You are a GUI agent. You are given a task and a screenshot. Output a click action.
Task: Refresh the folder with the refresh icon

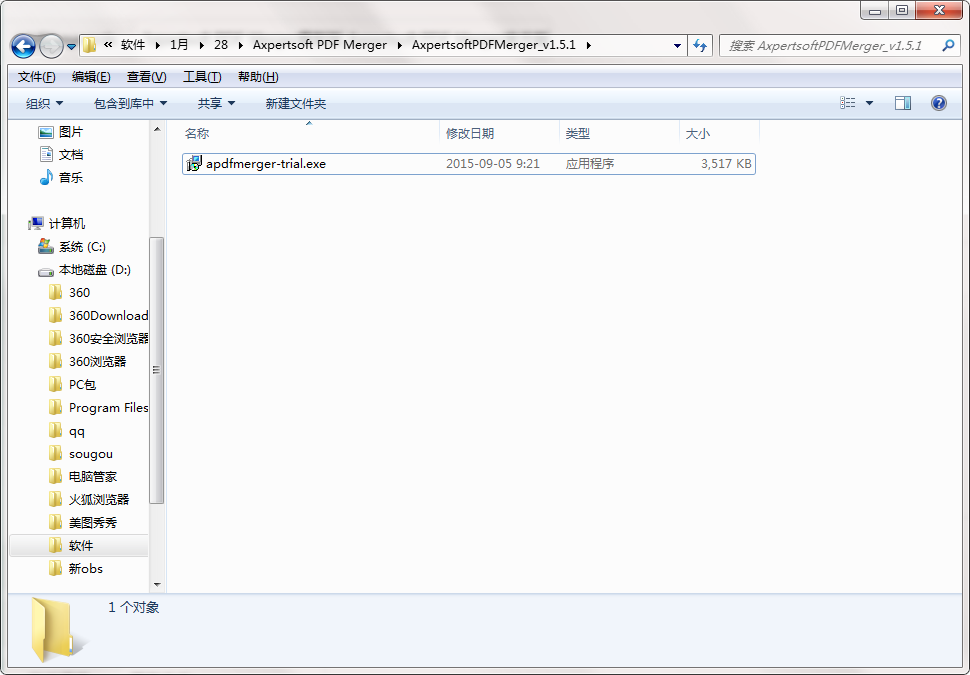coord(700,46)
